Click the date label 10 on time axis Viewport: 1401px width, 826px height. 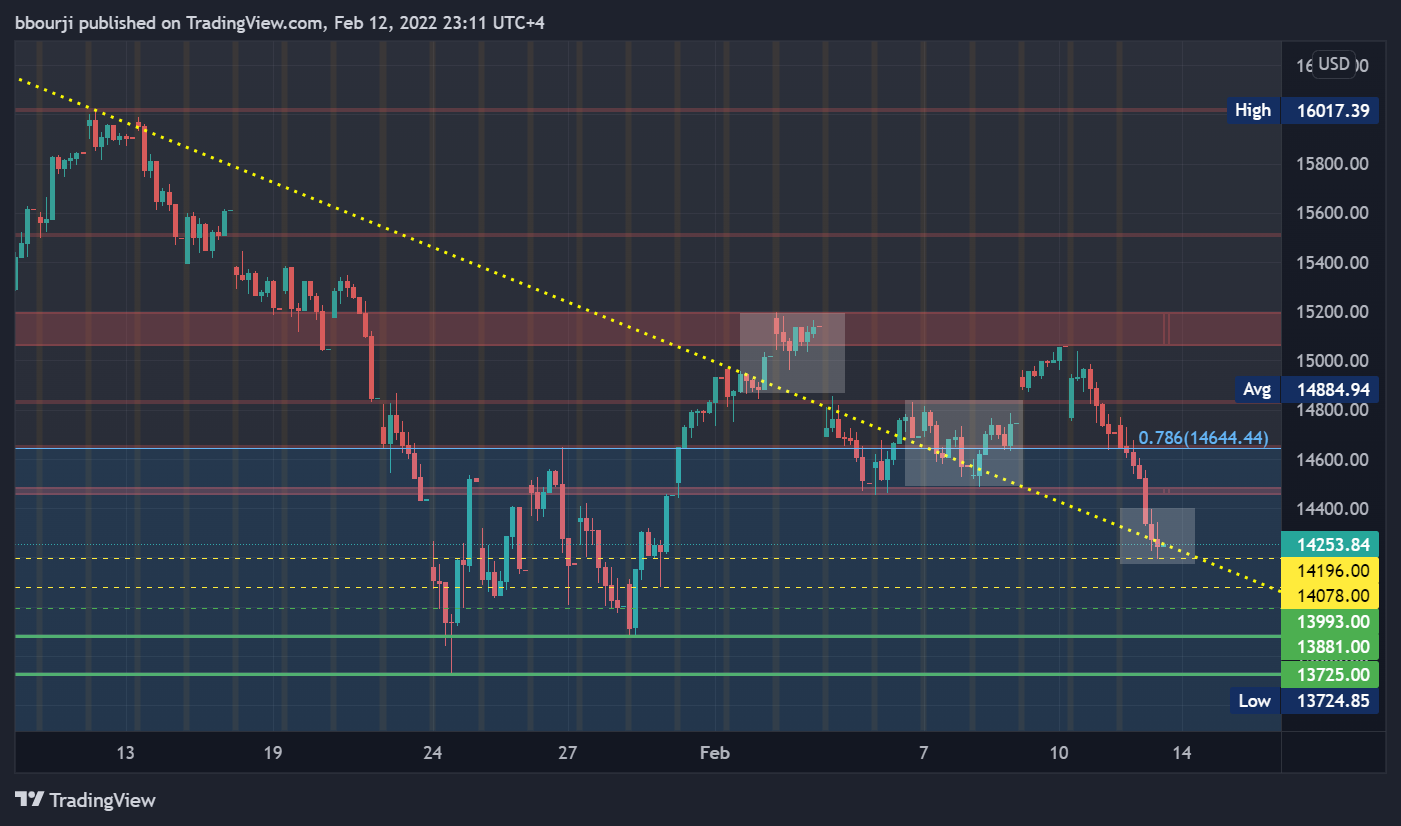1060,752
